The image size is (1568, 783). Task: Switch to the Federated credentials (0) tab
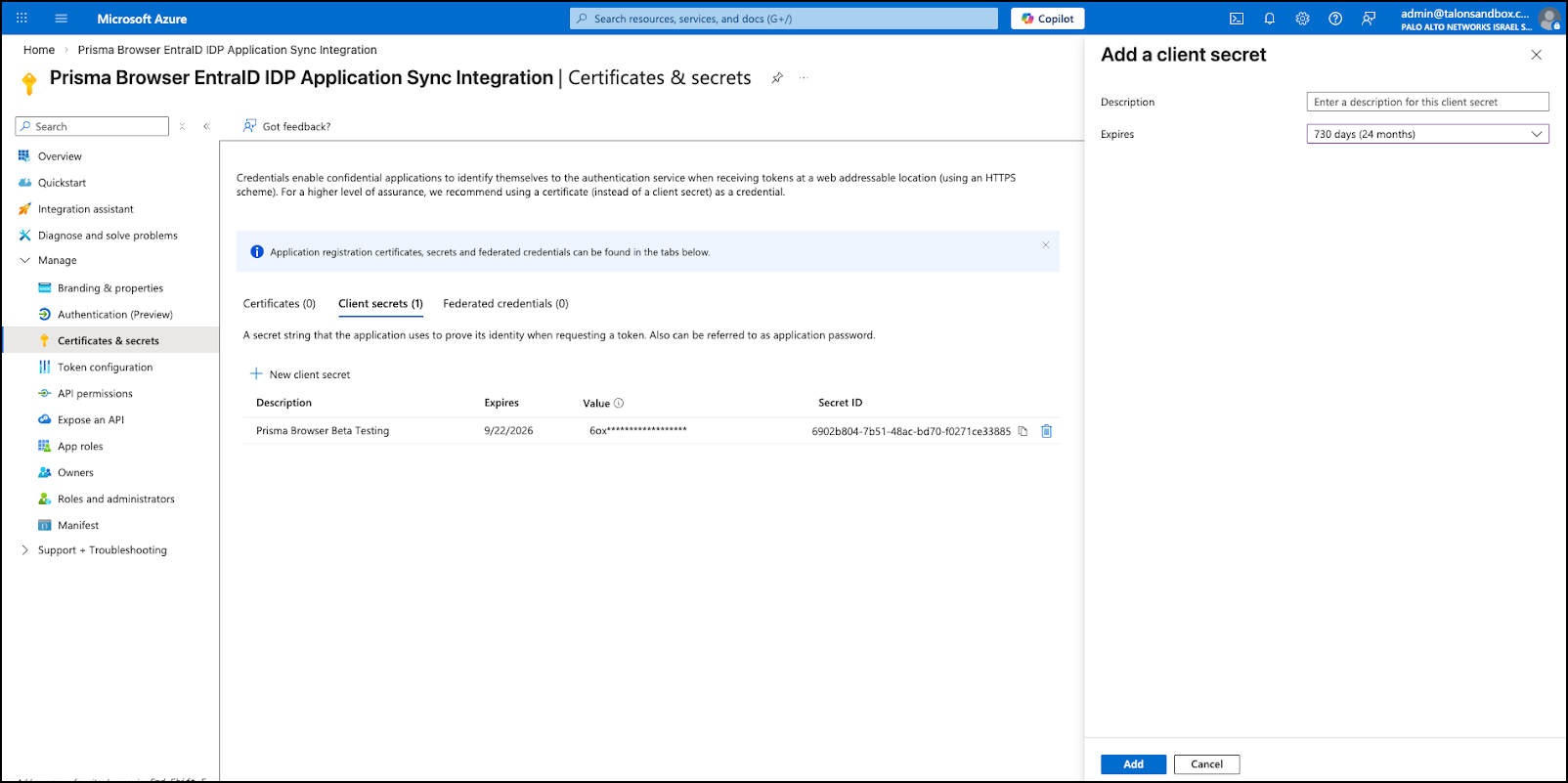point(505,304)
